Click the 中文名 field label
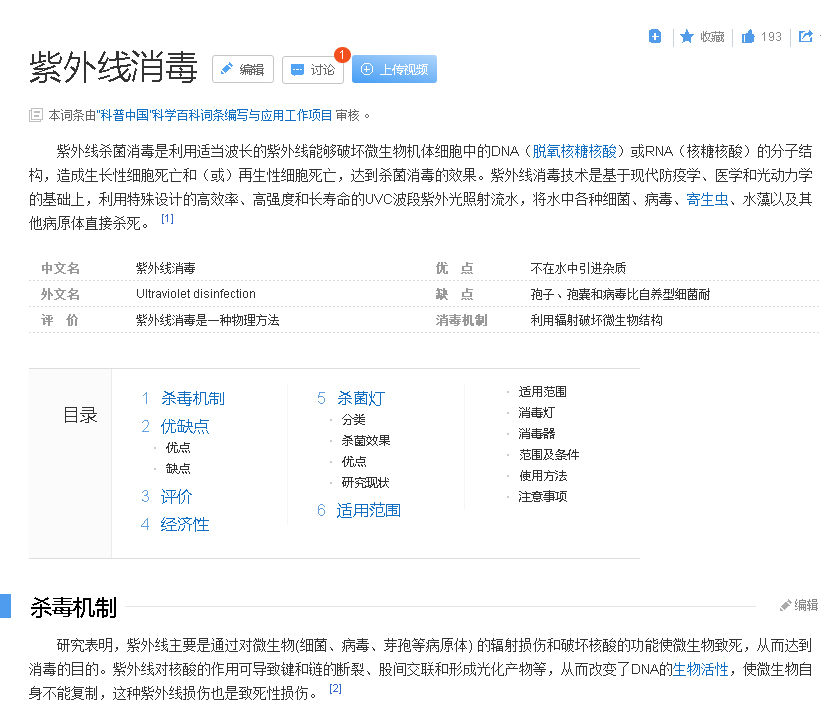The height and width of the screenshot is (710, 821). click(60, 268)
